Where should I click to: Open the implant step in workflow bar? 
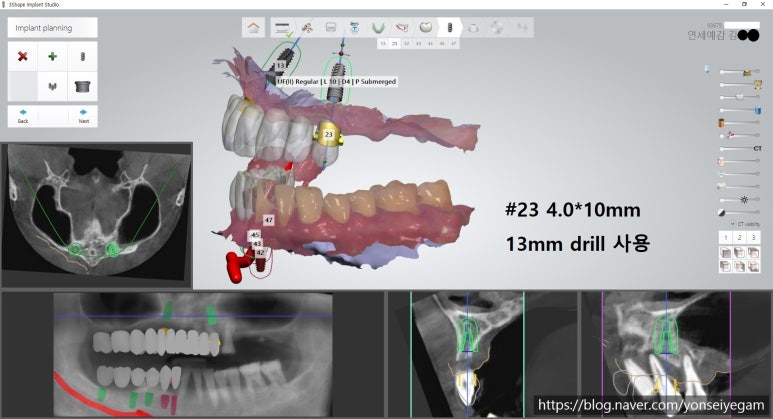pos(450,27)
